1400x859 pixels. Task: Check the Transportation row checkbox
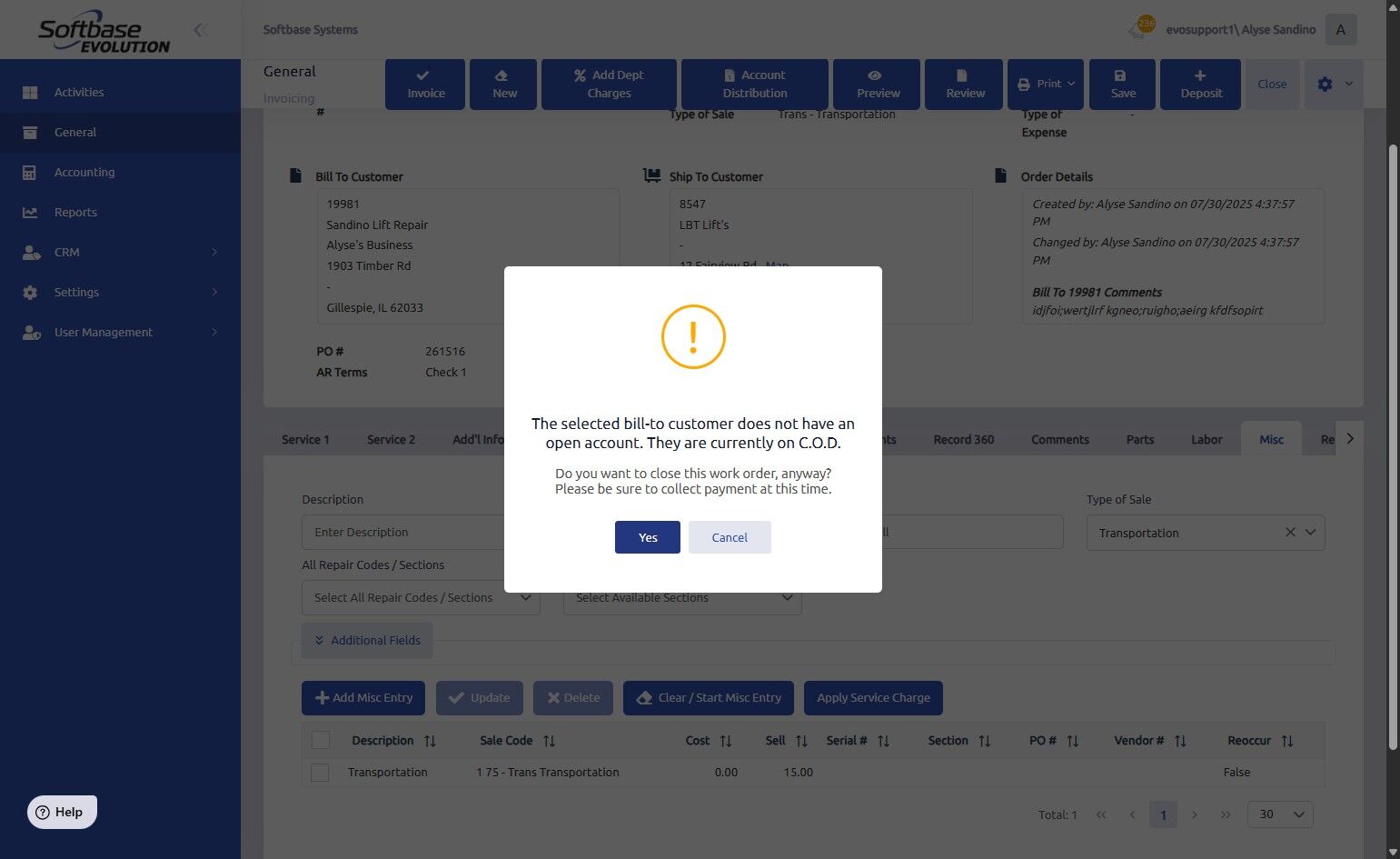click(x=320, y=773)
